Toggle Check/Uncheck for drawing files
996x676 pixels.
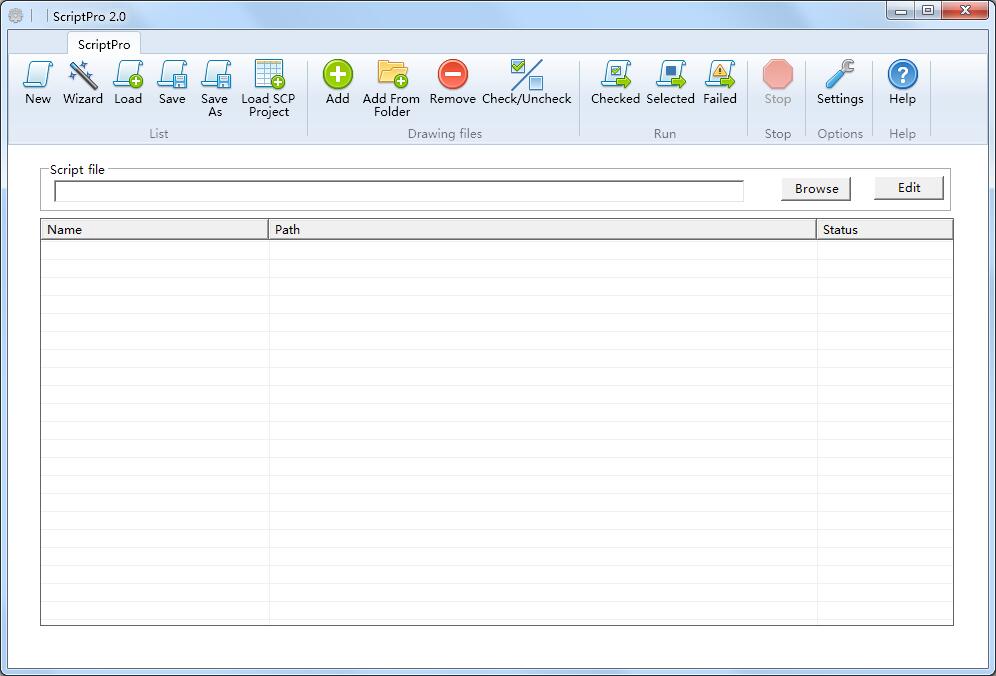click(526, 82)
